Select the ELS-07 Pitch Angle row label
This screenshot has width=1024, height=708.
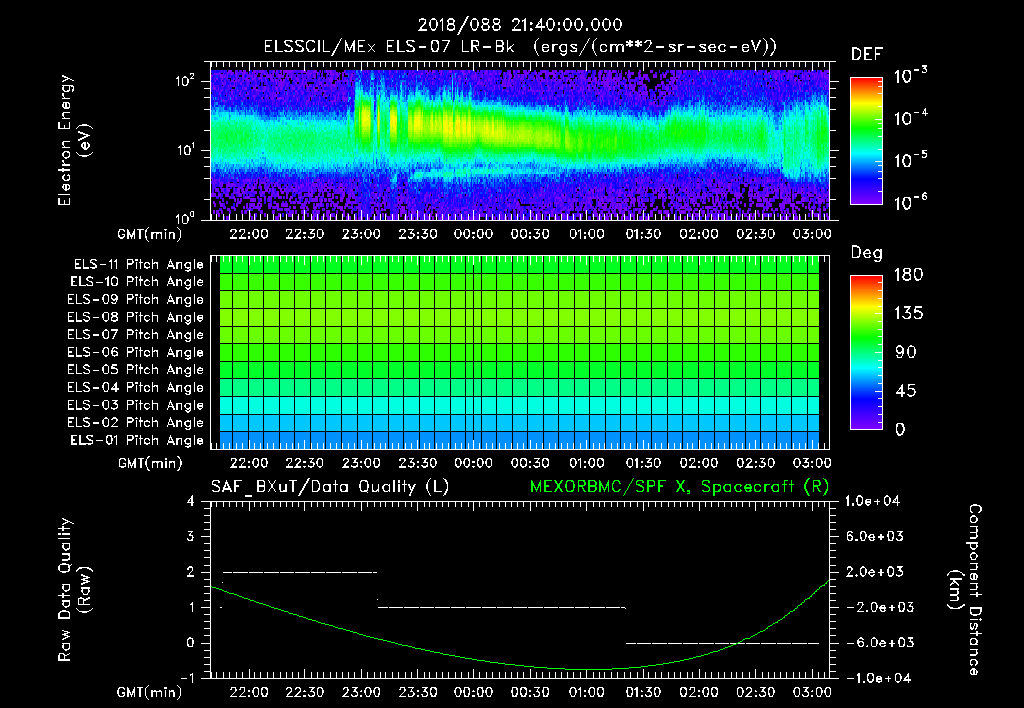(x=136, y=335)
